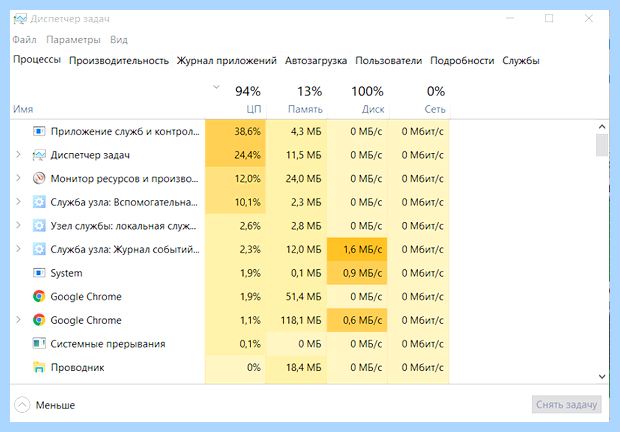Click the gear icon of Служба узла: Вспомогательная

[39, 202]
